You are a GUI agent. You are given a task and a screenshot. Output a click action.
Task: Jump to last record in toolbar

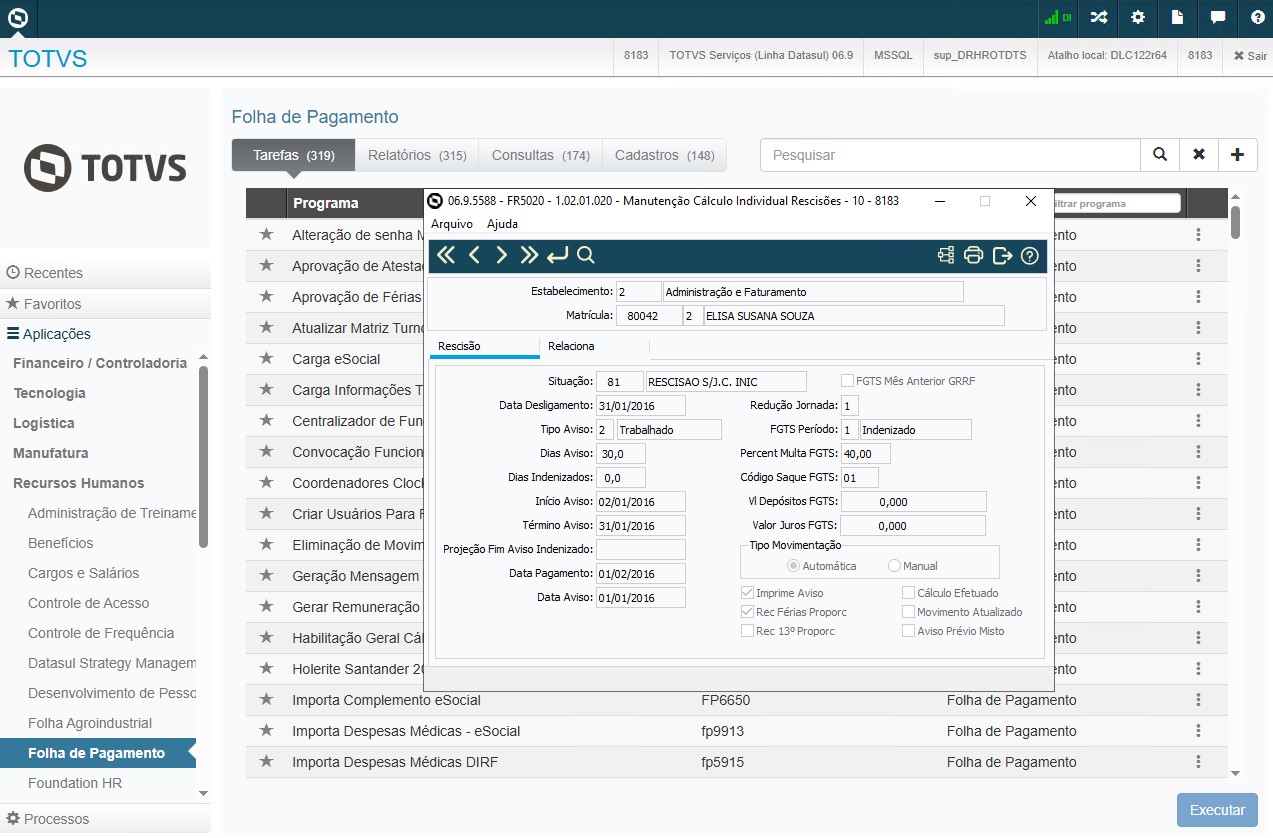tap(529, 256)
